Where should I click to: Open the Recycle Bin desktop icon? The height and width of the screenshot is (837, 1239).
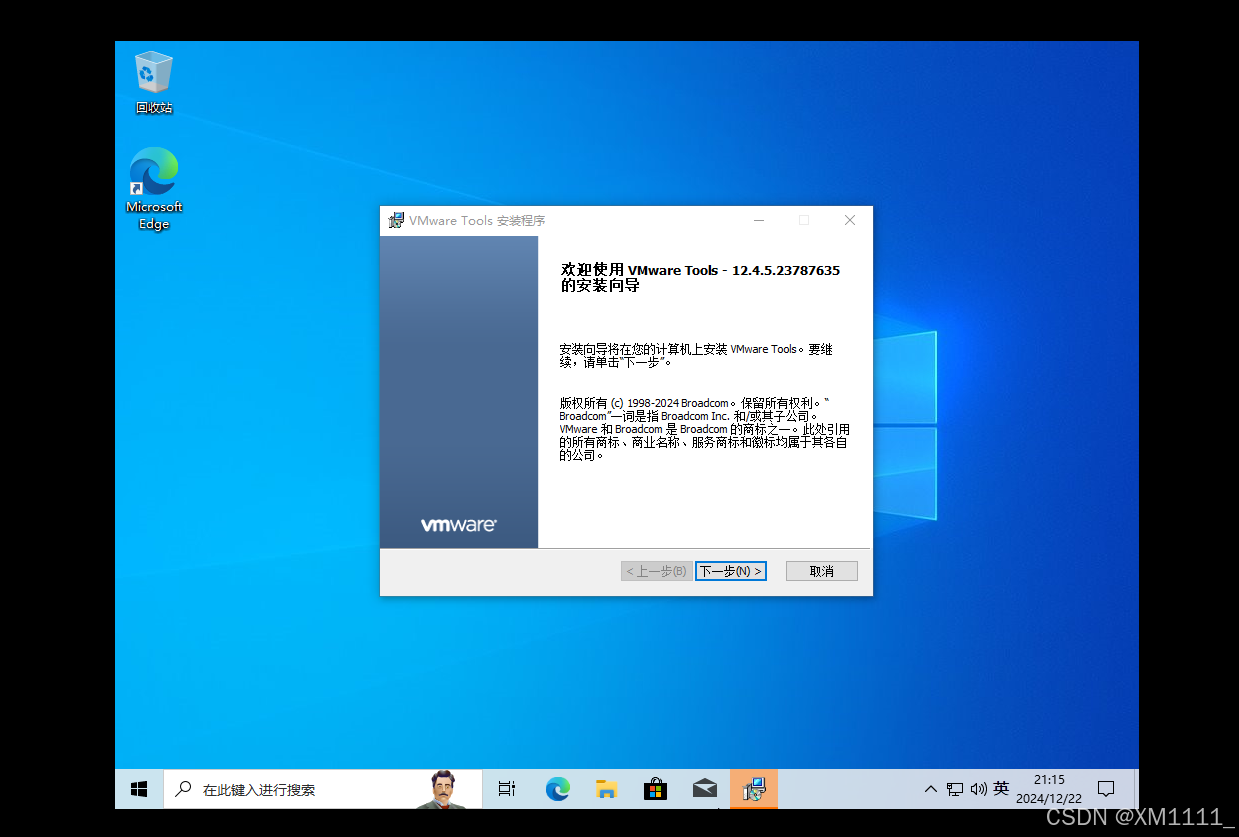(x=154, y=82)
